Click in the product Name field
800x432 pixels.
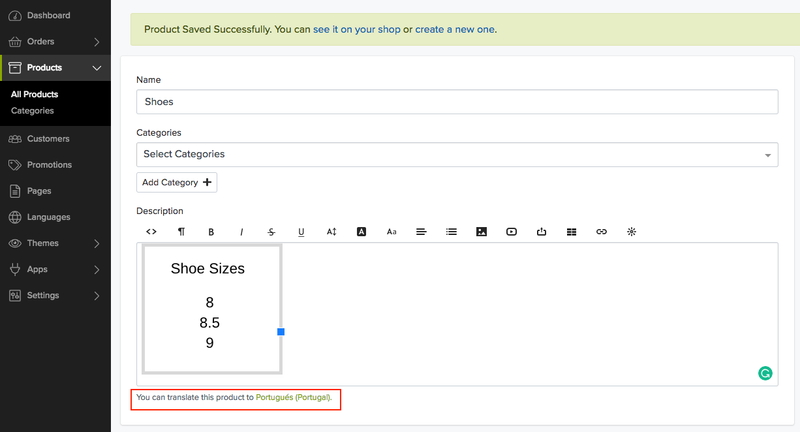pyautogui.click(x=457, y=102)
